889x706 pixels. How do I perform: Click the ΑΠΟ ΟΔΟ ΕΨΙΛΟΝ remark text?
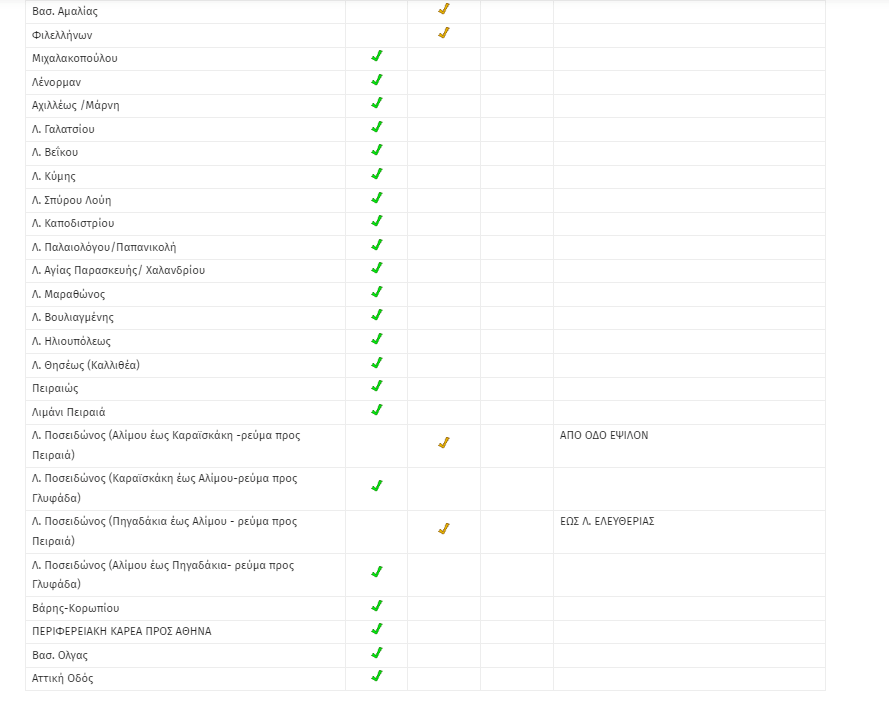(x=604, y=436)
